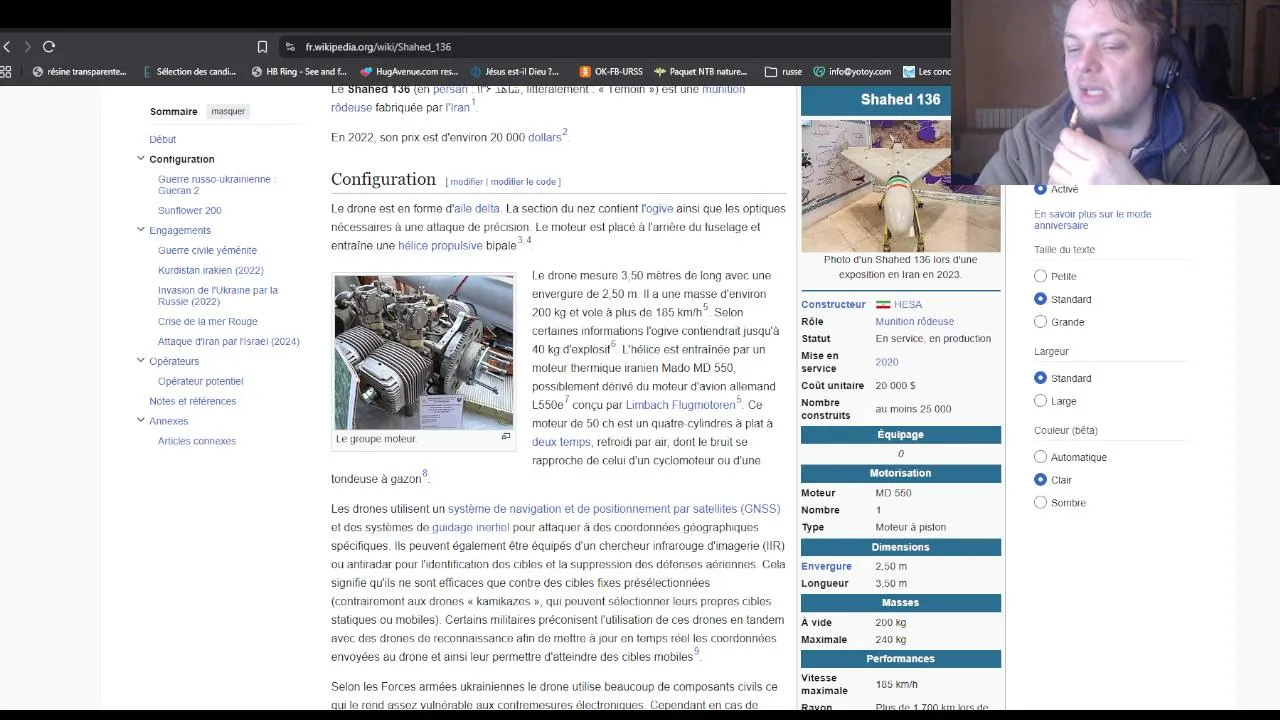Open the HugAvenue.com bookmark
The image size is (1280, 720).
(x=409, y=72)
